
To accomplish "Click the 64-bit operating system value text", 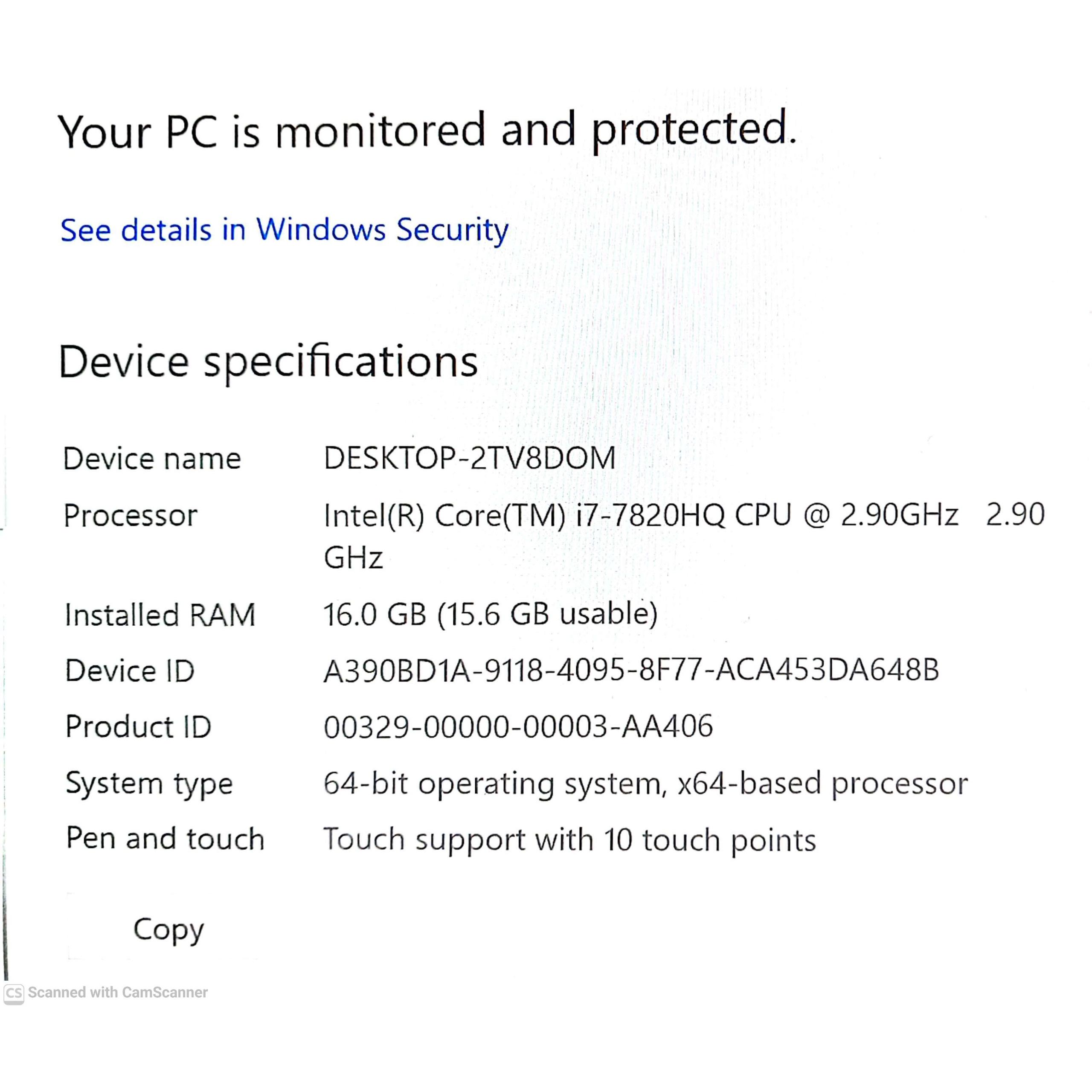I will pyautogui.click(x=645, y=784).
